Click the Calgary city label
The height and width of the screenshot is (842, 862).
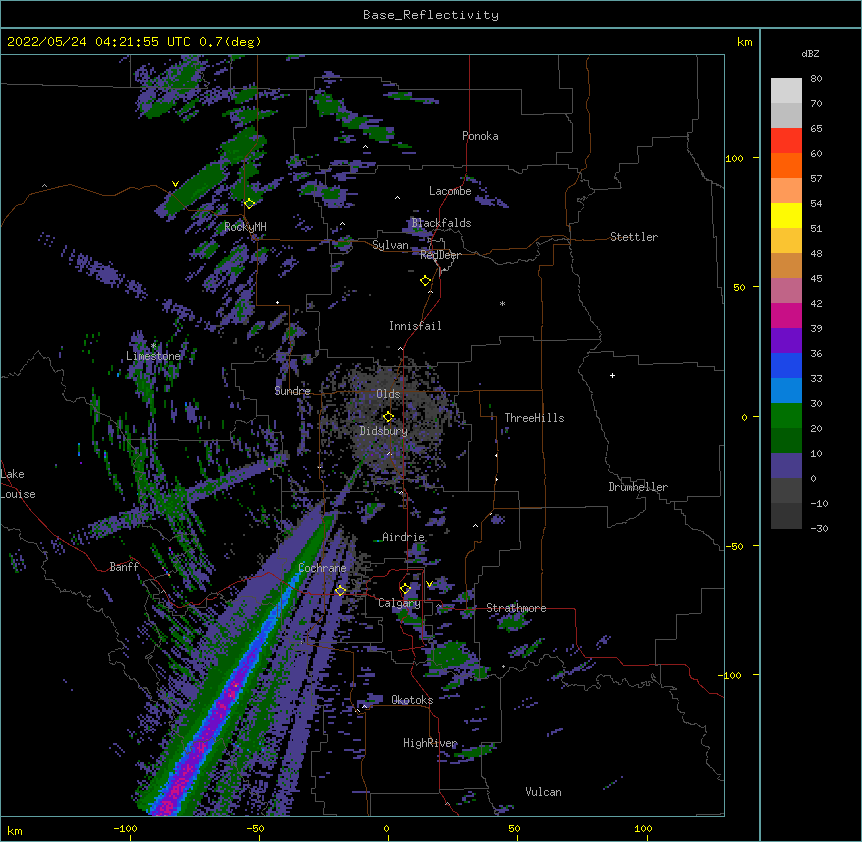coord(399,603)
